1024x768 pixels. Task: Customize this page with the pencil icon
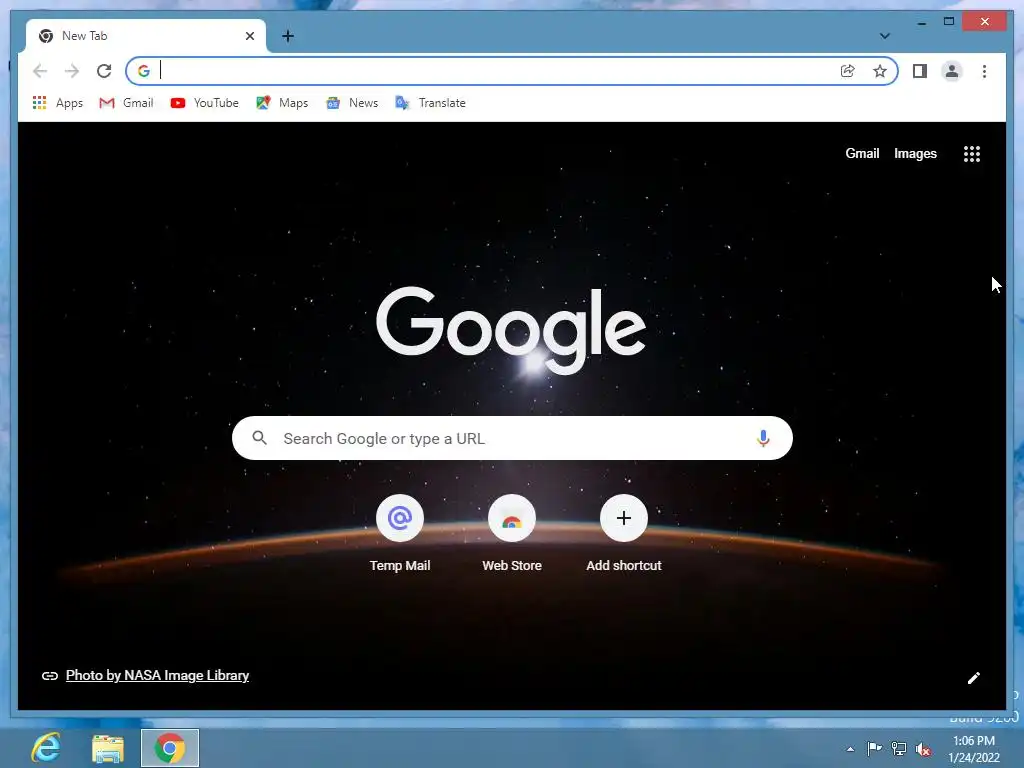click(974, 678)
